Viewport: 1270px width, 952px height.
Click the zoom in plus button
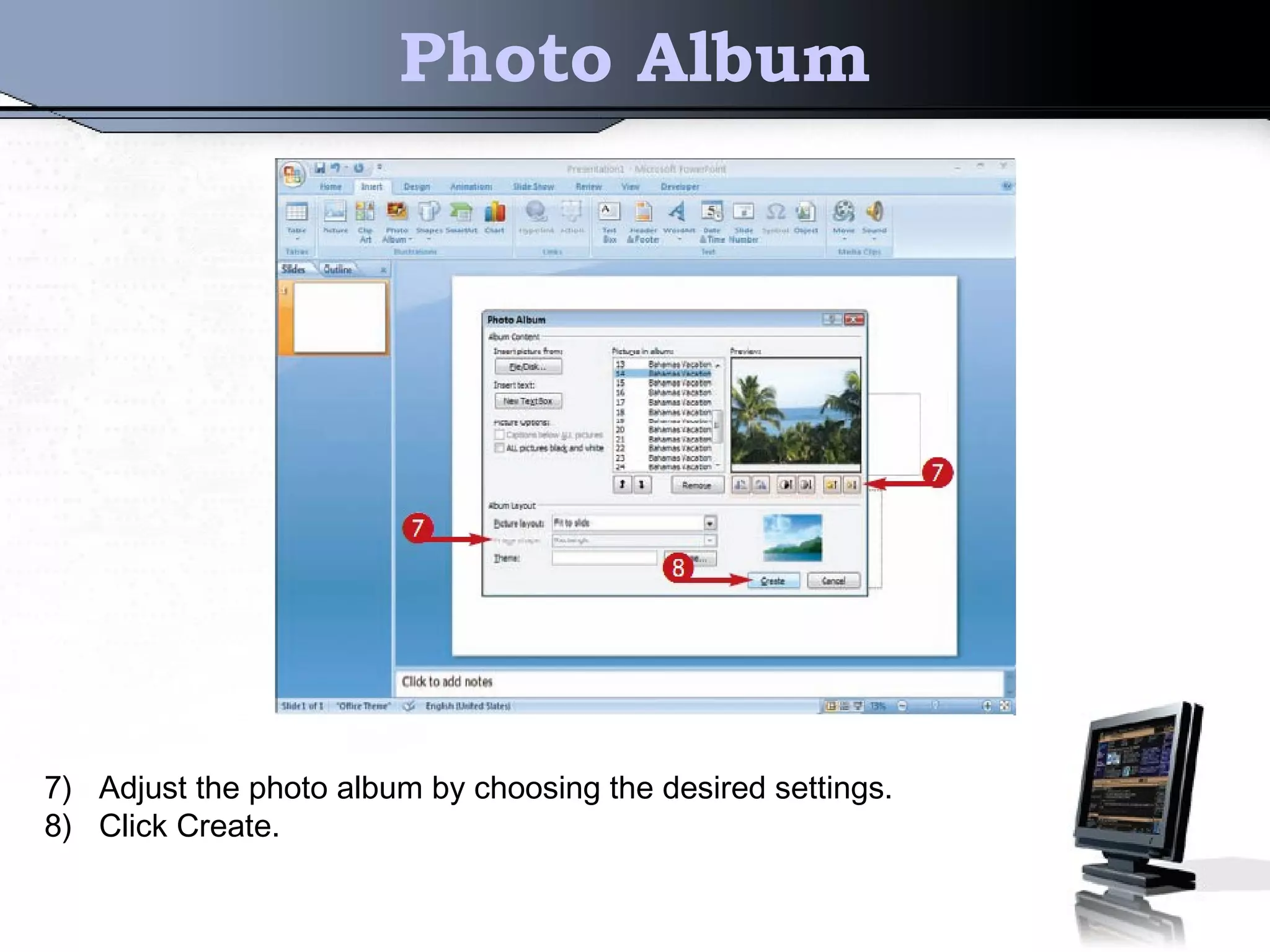click(987, 706)
